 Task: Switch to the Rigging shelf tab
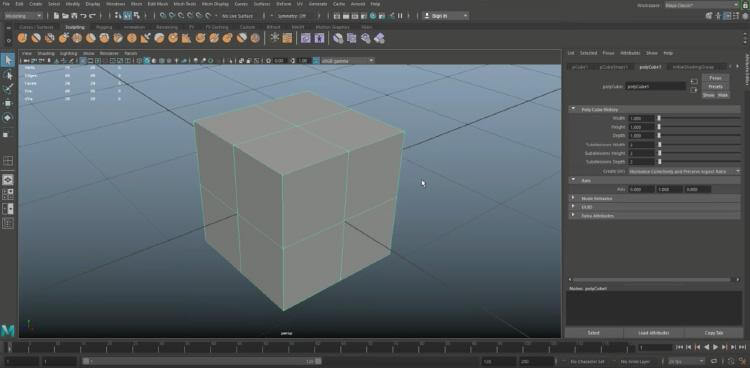point(104,27)
